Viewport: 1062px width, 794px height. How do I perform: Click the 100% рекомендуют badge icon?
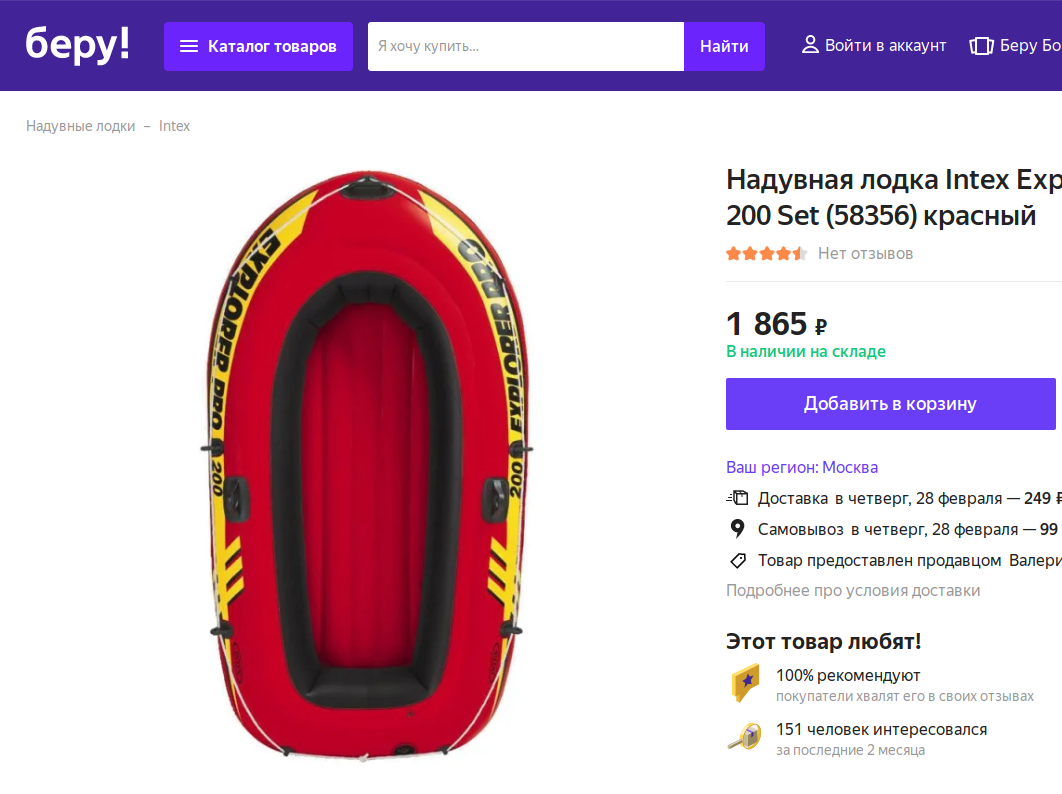744,683
